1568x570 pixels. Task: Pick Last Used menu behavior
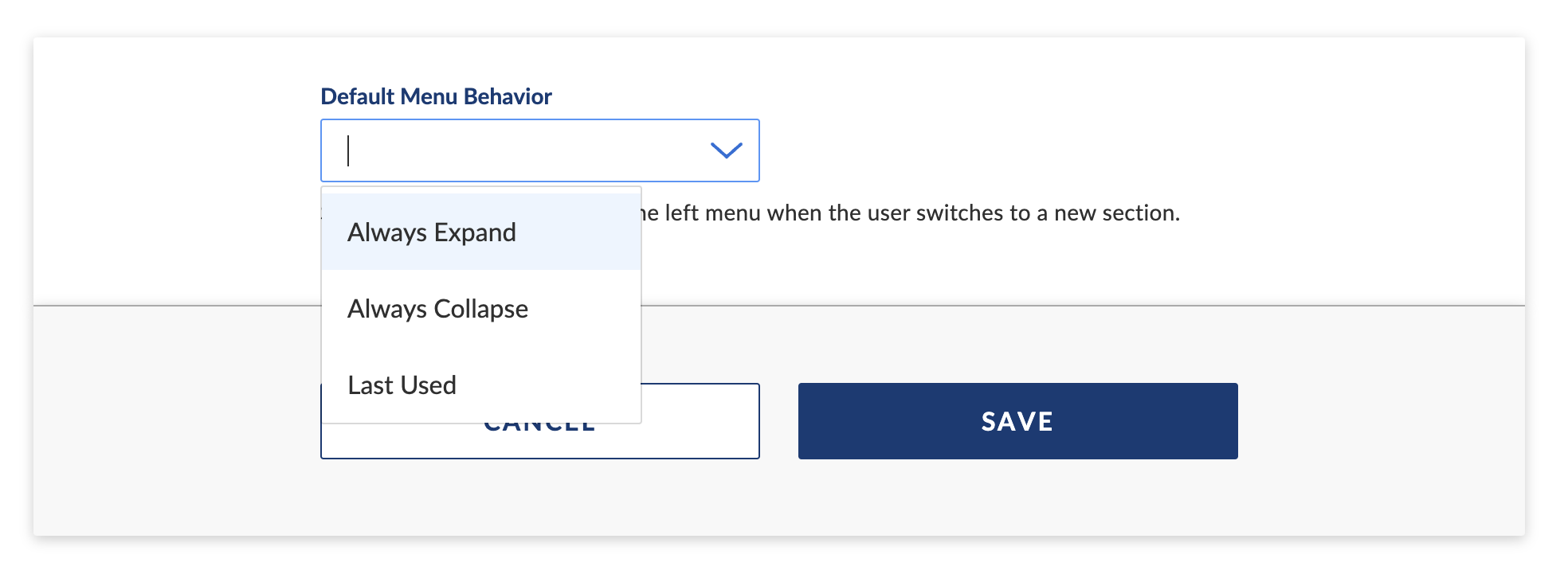click(481, 385)
